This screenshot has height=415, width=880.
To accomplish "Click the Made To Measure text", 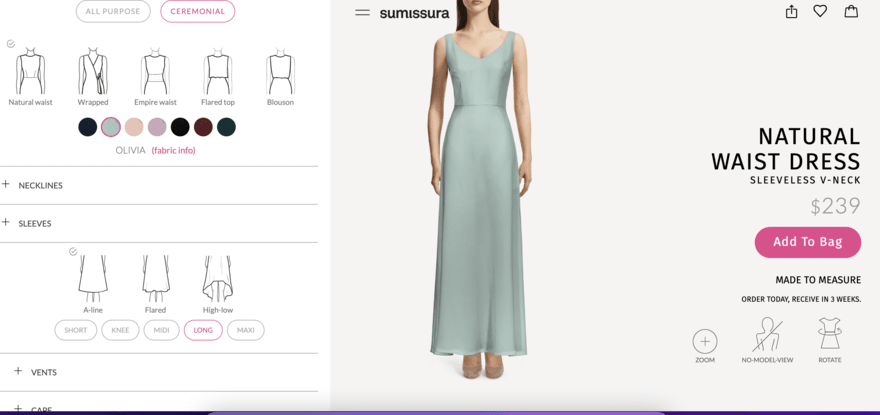I will [x=818, y=280].
